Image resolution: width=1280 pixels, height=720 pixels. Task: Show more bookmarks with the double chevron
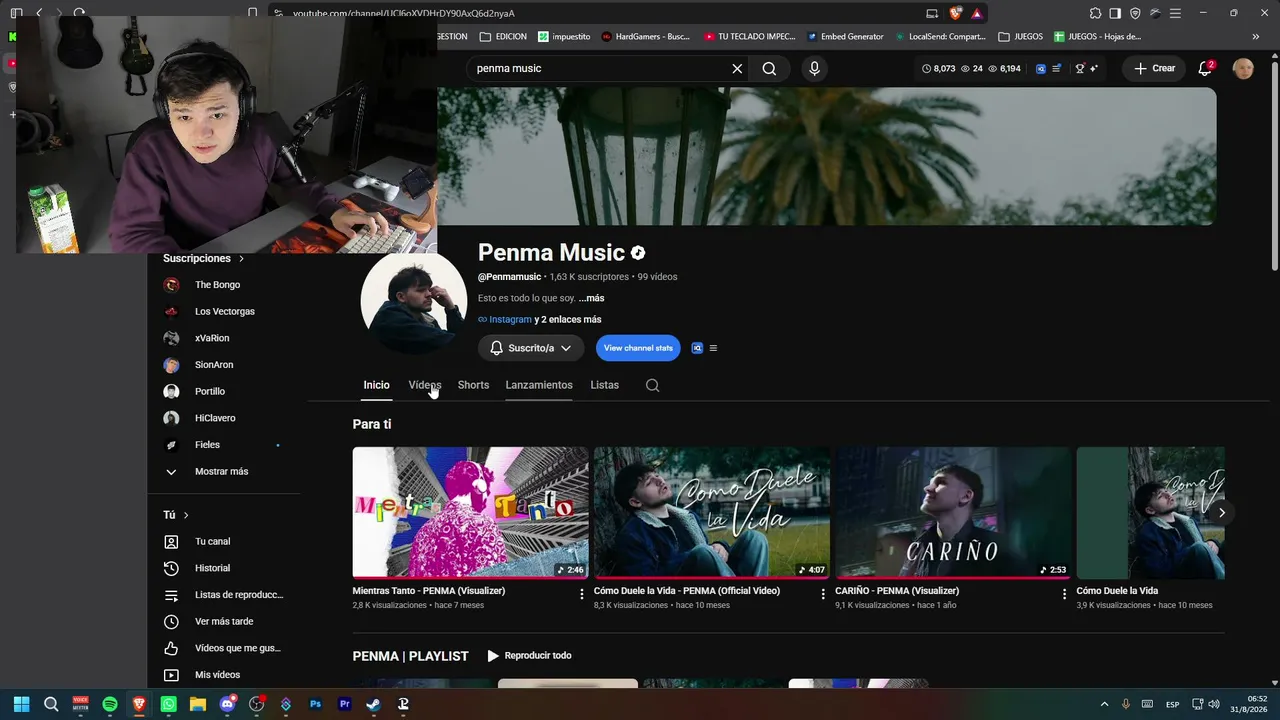coord(1256,37)
